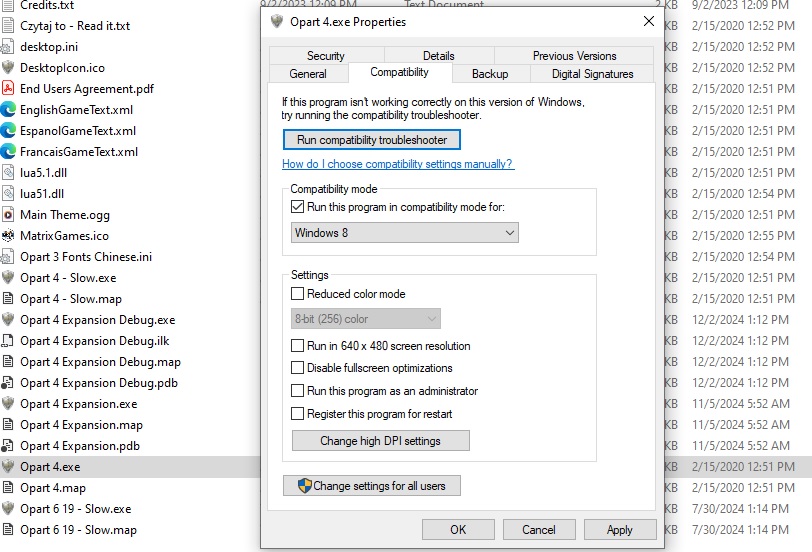This screenshot has height=552, width=812.
Task: Click the 2/15/2020 12:55 PM date for MatrixGames.ico
Action: click(x=743, y=236)
